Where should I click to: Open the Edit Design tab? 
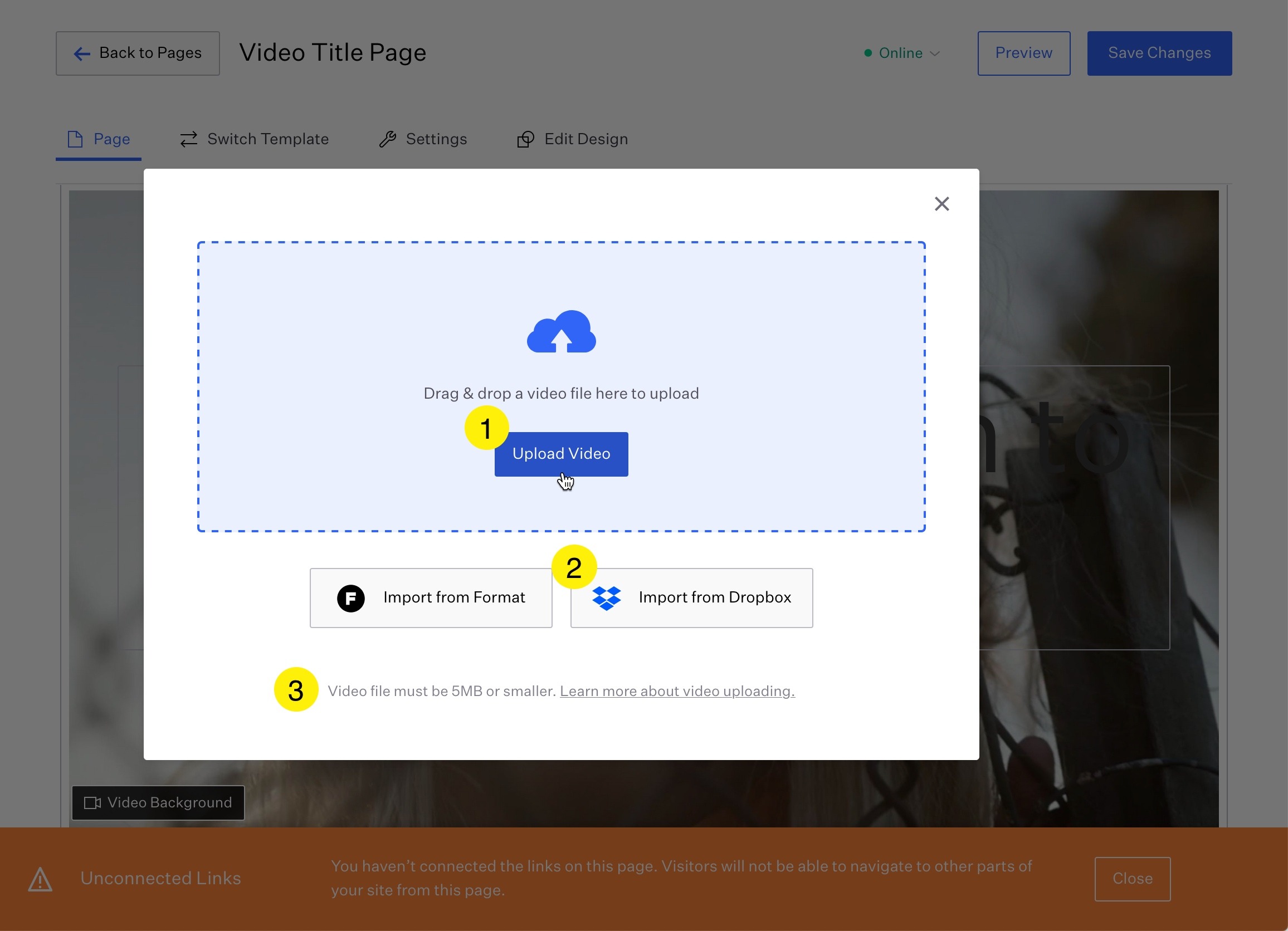(573, 139)
